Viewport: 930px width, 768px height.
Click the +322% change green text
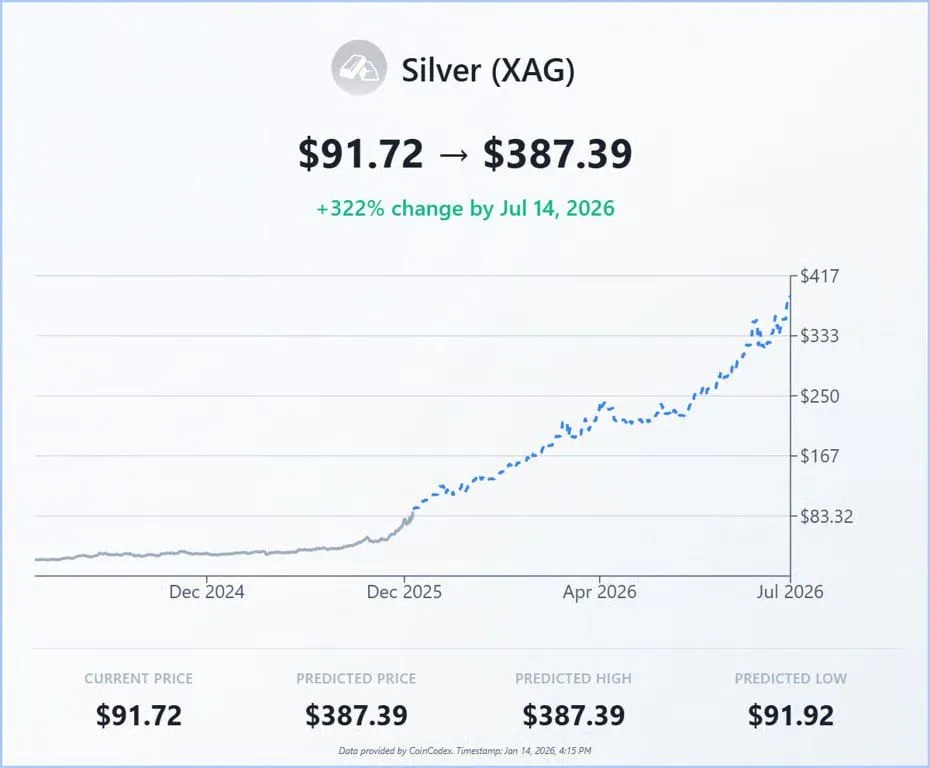pyautogui.click(x=465, y=209)
